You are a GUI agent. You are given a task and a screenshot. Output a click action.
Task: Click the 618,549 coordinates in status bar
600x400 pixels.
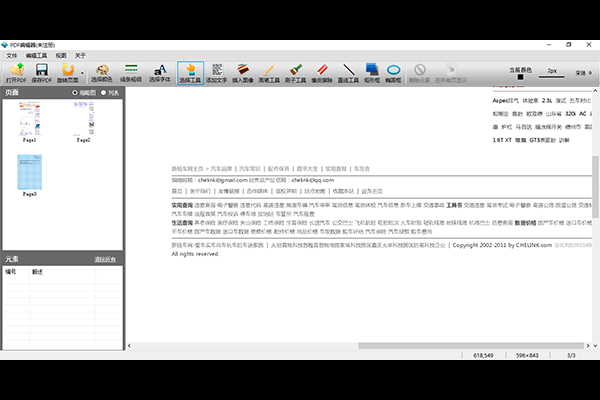(x=483, y=356)
